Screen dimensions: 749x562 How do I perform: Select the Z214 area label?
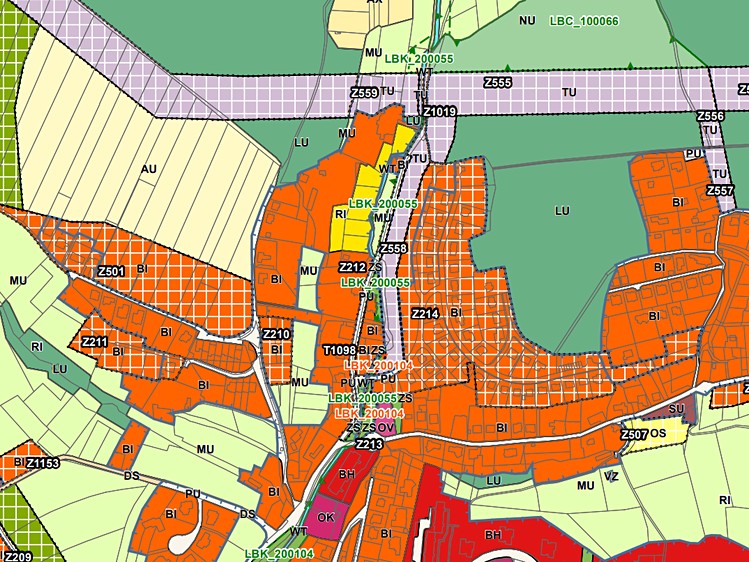[425, 314]
